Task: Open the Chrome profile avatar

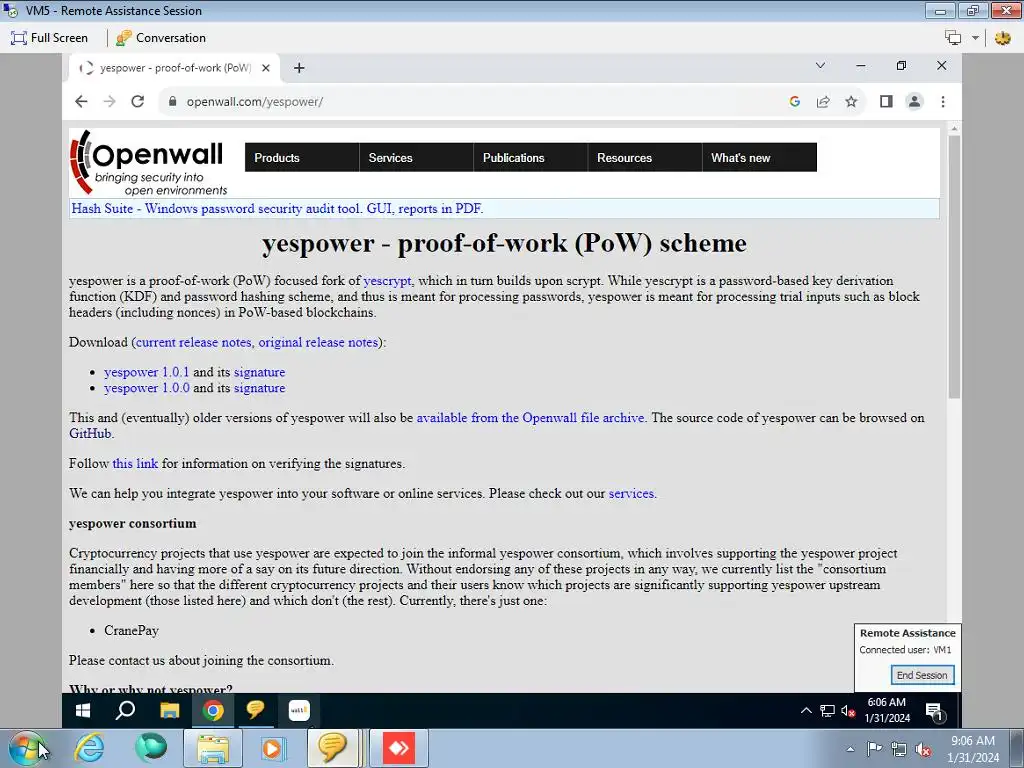Action: [914, 101]
